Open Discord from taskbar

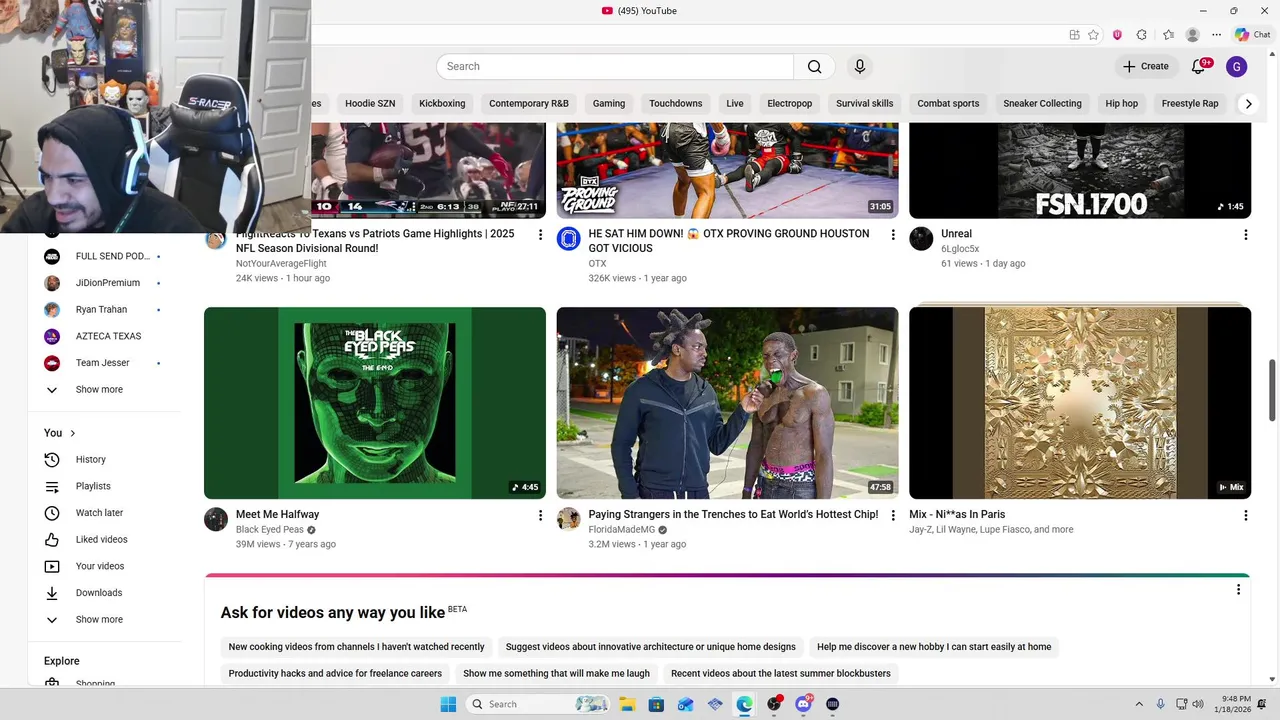click(x=803, y=704)
